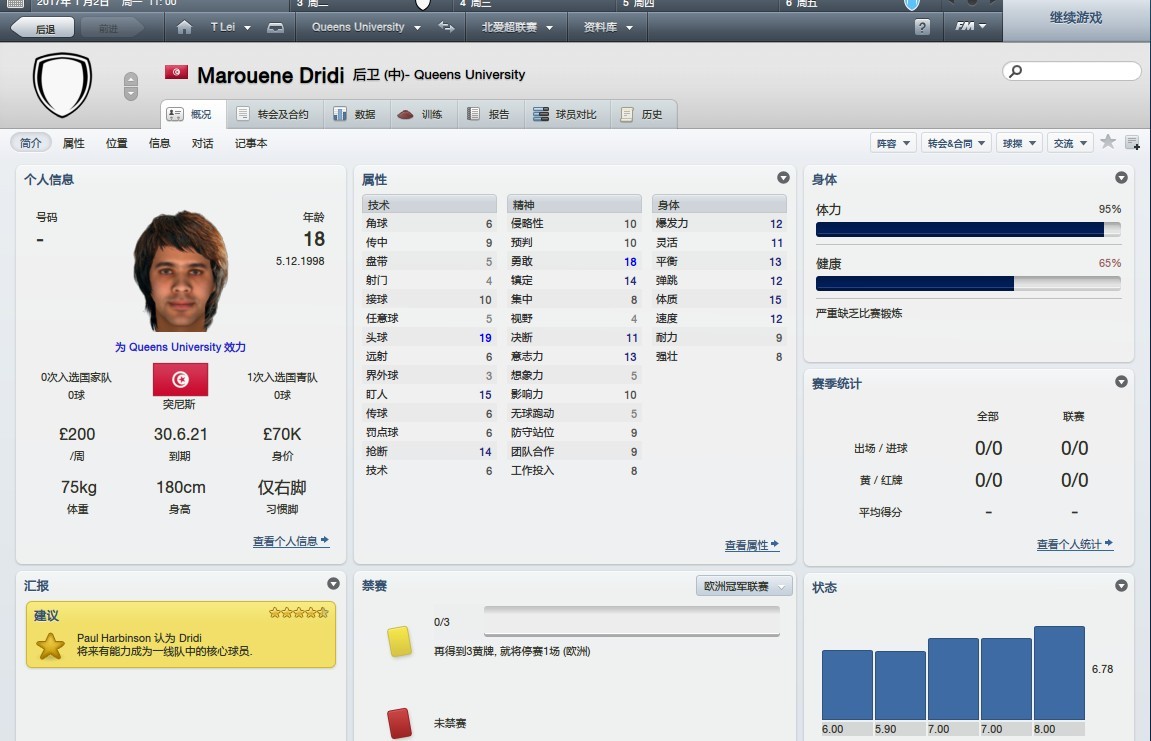Viewport: 1151px width, 741px height.
Task: Add player to favourites with the star icon
Action: tap(1108, 142)
